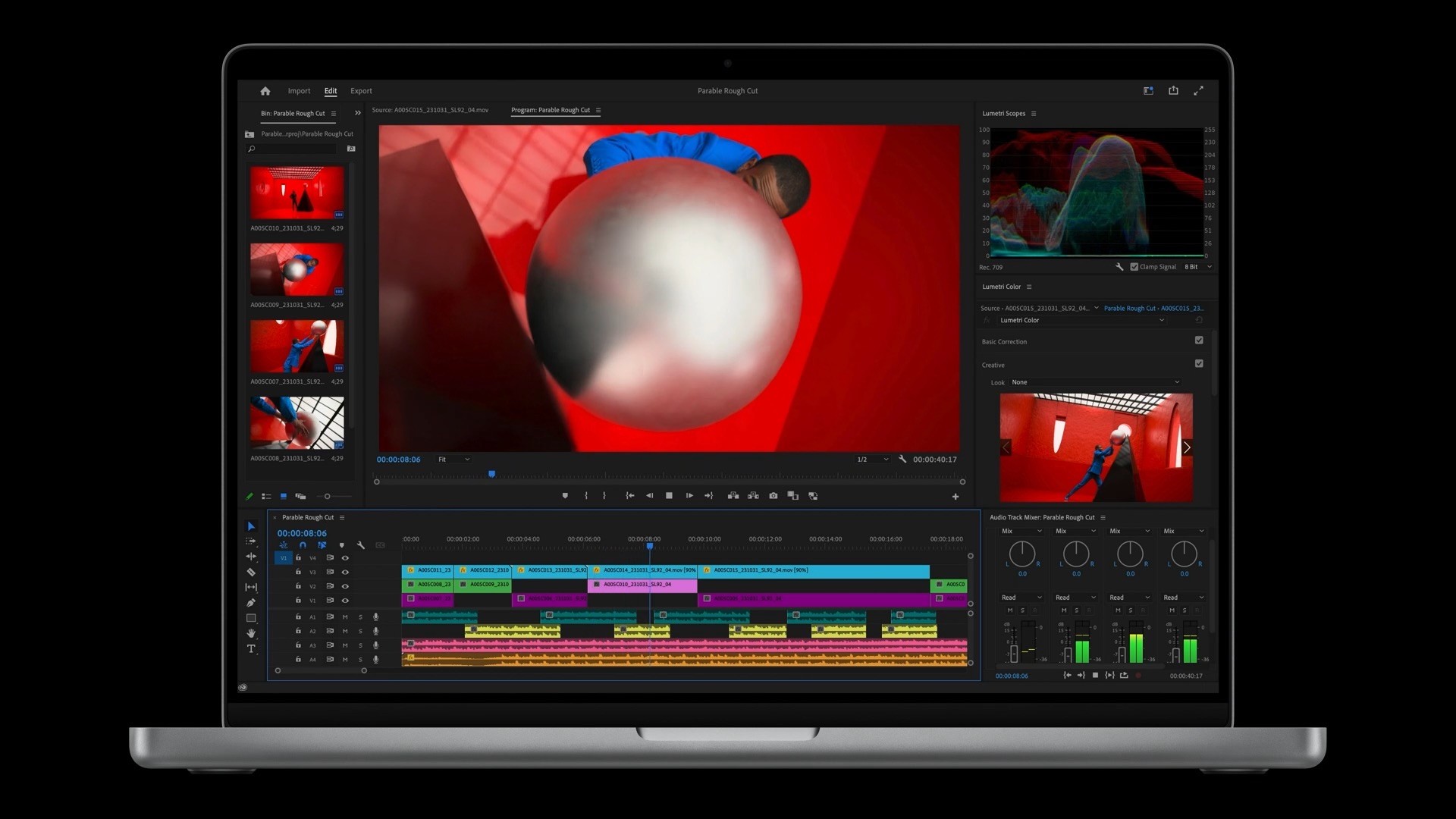Switch to the Edit tab
The image size is (1456, 819).
click(331, 91)
